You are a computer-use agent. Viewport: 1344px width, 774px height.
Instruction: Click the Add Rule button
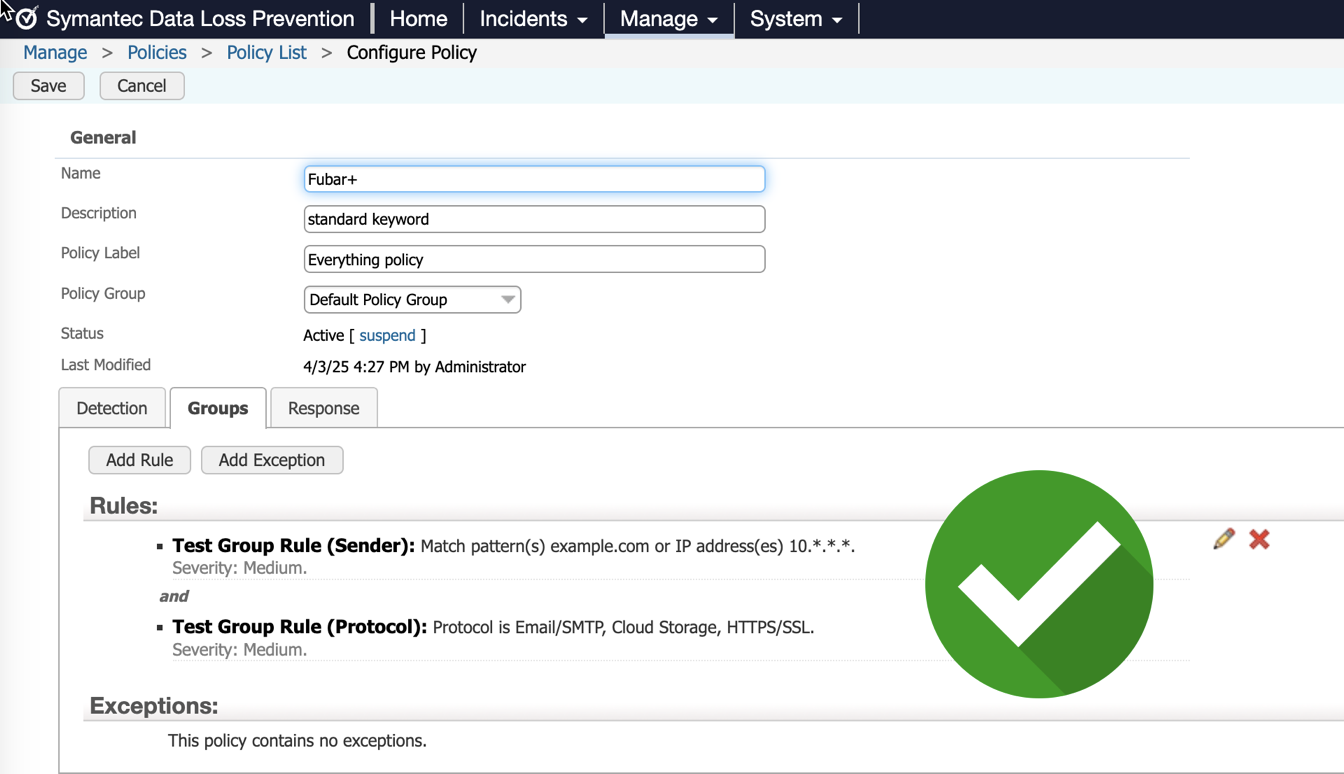139,460
